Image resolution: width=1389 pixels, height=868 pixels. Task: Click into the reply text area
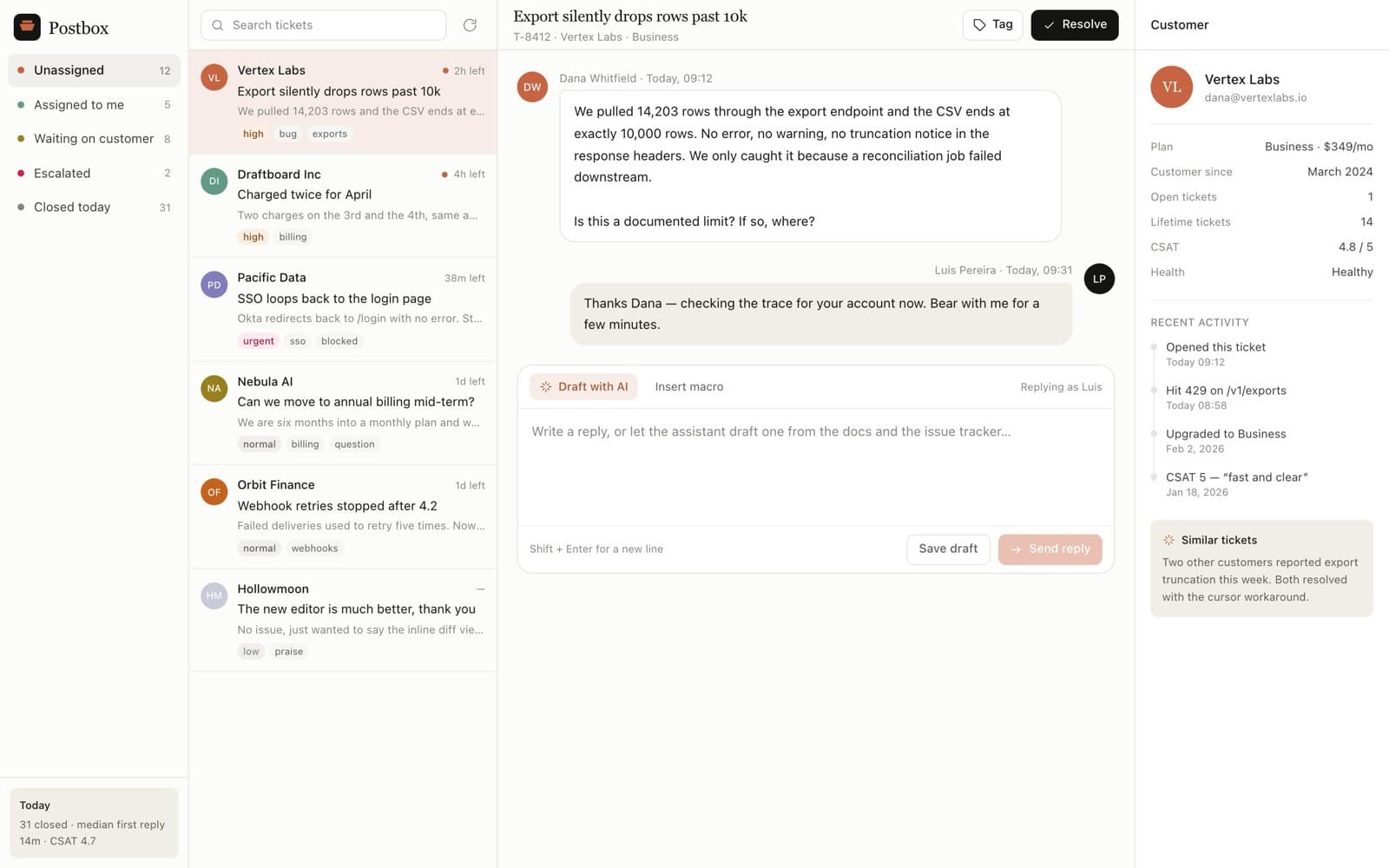point(816,467)
